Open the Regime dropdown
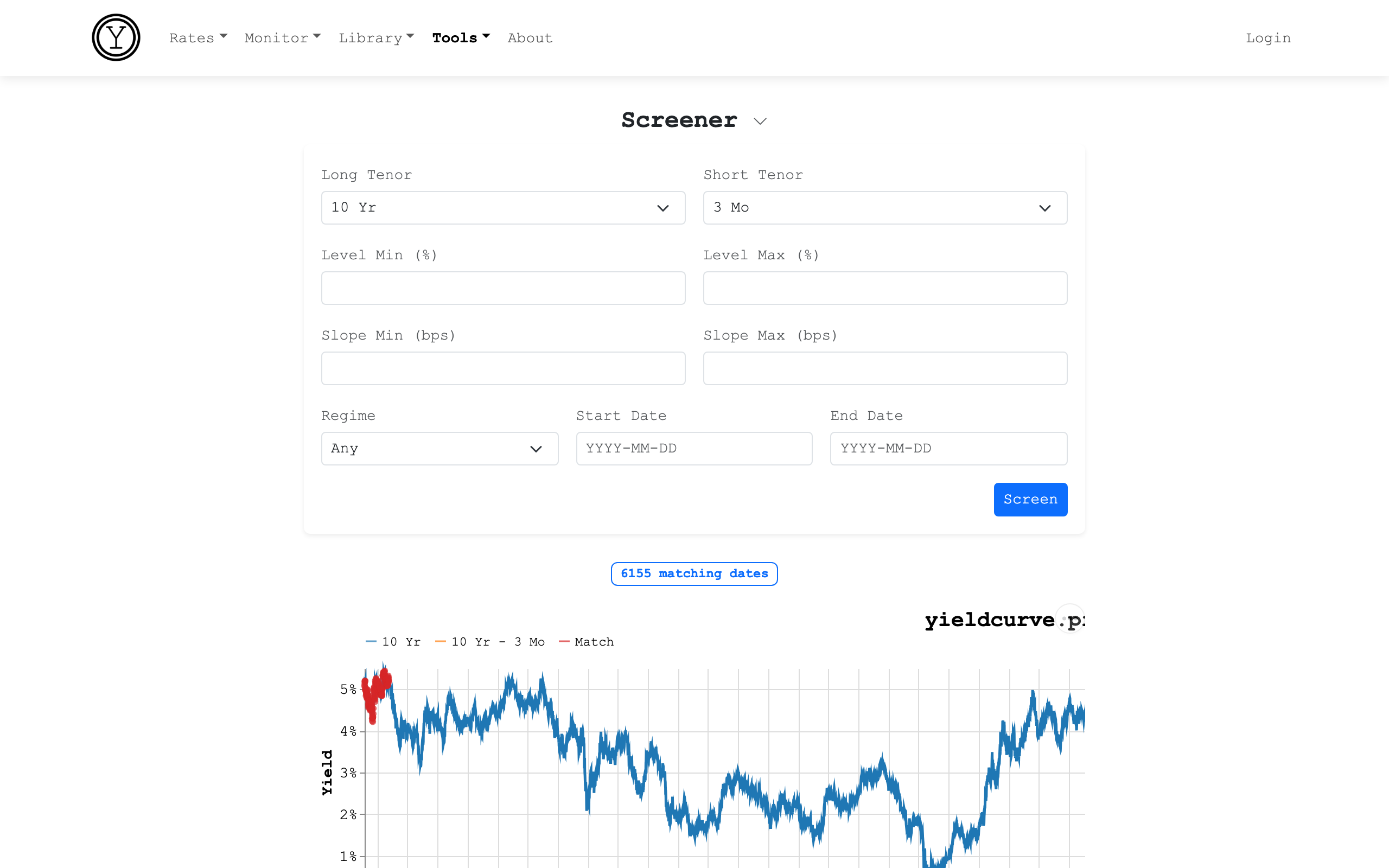 click(x=439, y=448)
